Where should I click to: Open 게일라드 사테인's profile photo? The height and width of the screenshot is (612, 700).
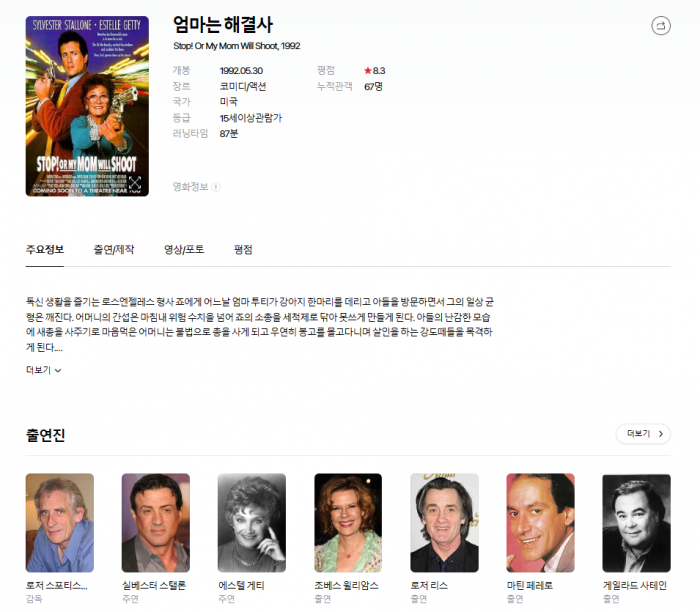(x=636, y=522)
